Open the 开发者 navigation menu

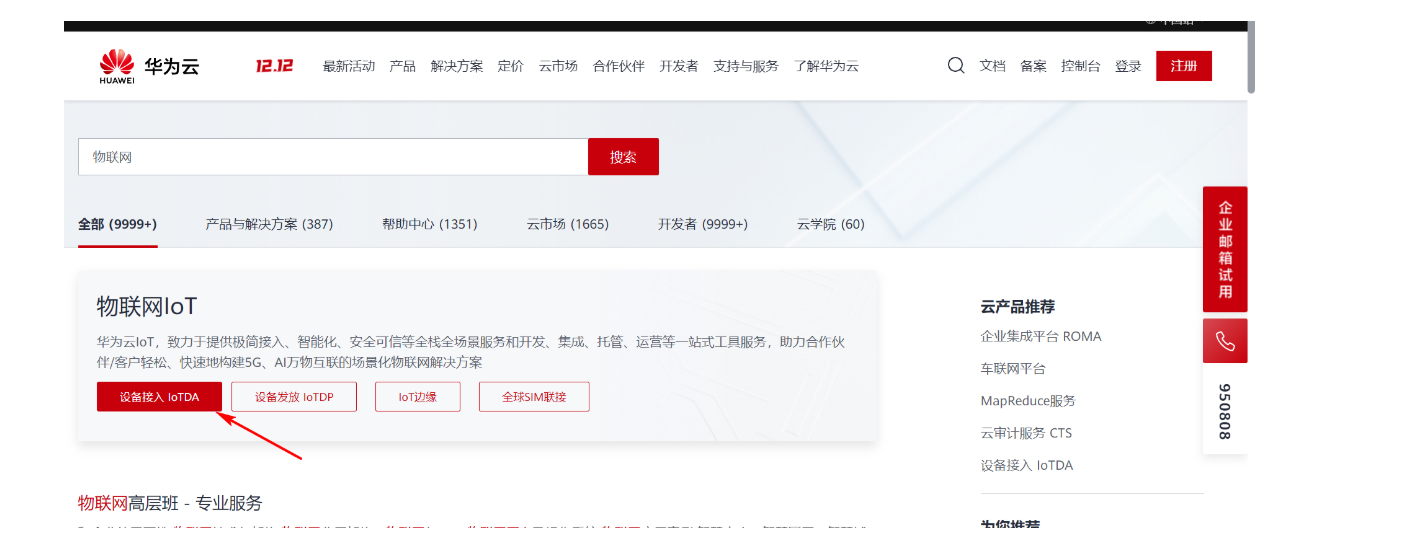tap(679, 66)
